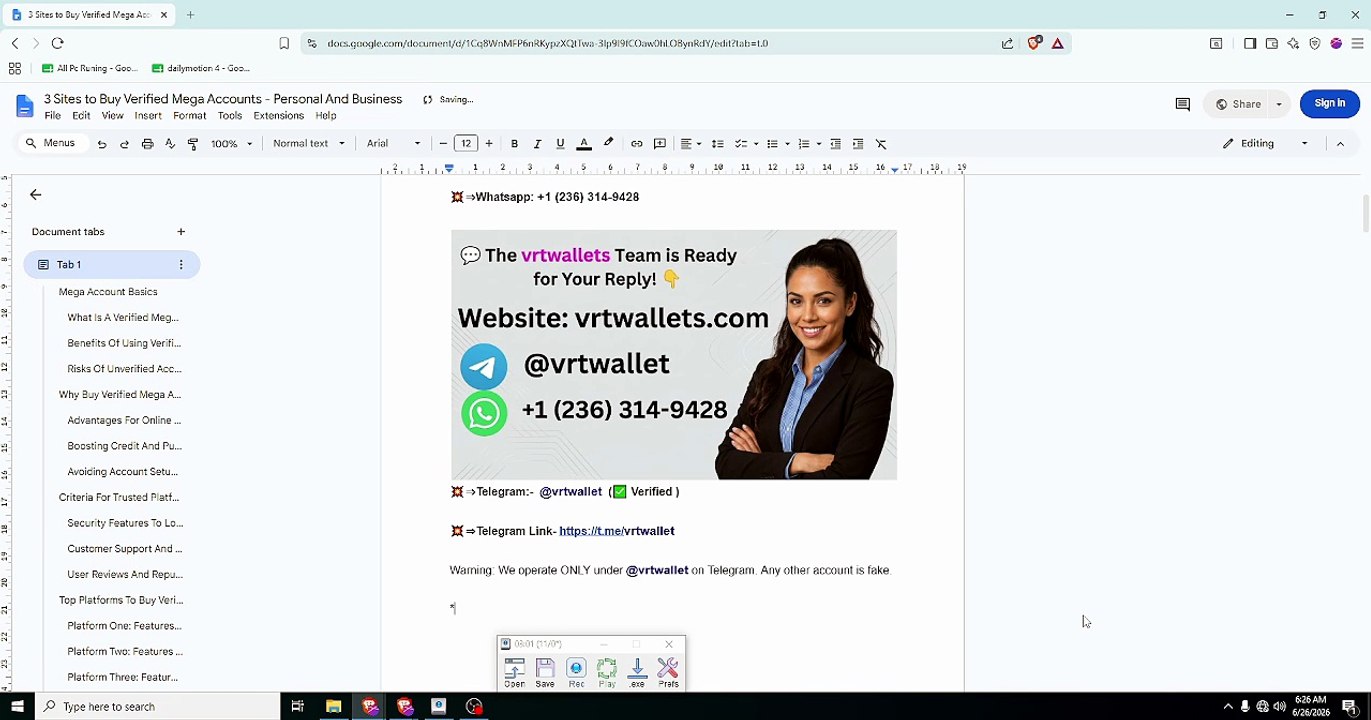Decrease the paragraph indent
Screen dimensions: 1371x720
835,144
